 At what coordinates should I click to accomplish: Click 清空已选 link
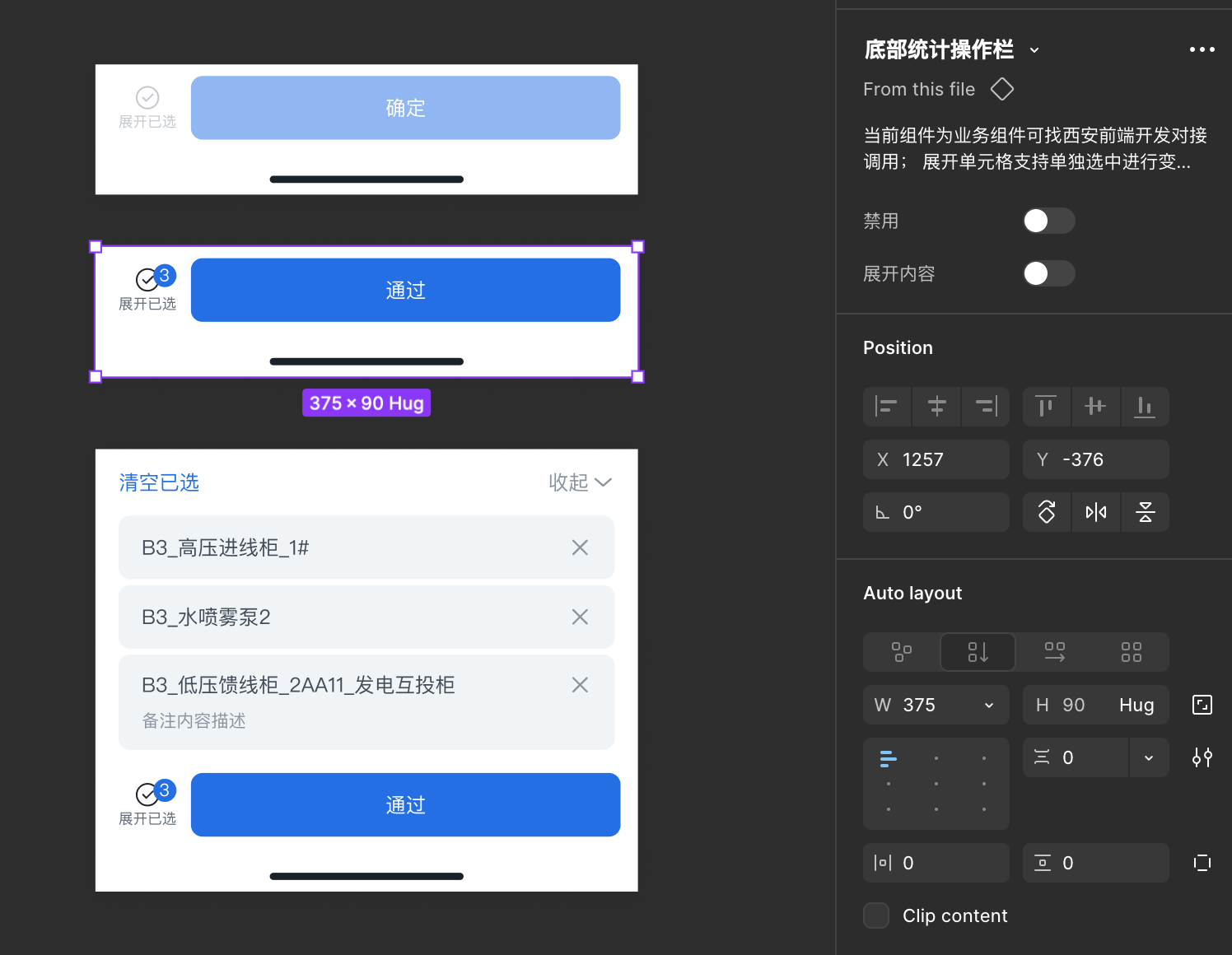[x=159, y=482]
